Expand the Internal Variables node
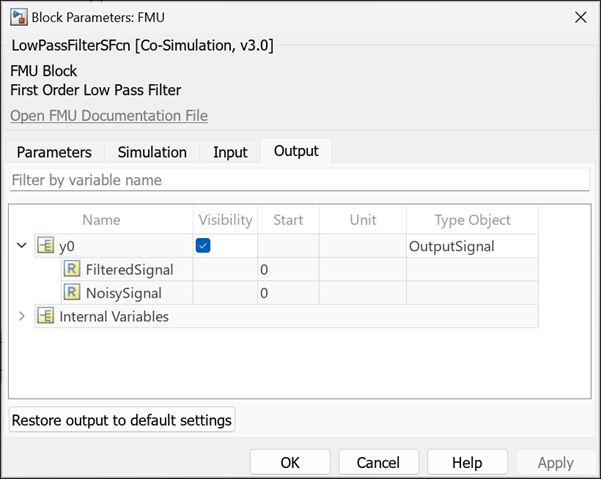This screenshot has height=479, width=601. 22,316
